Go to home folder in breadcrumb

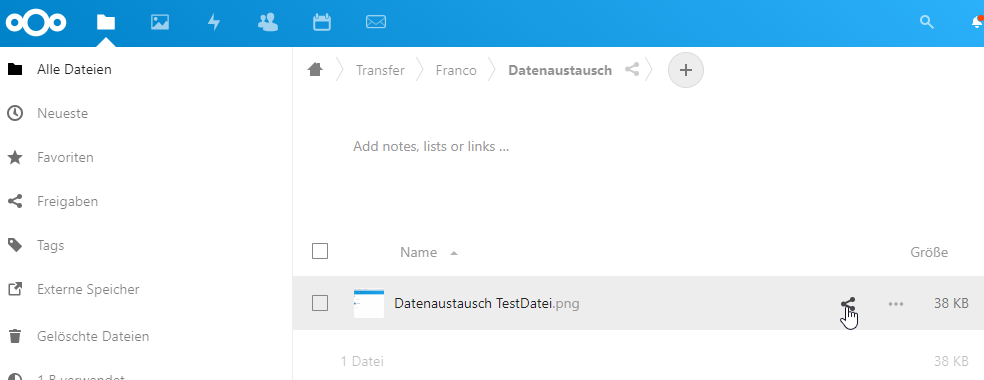(x=315, y=70)
